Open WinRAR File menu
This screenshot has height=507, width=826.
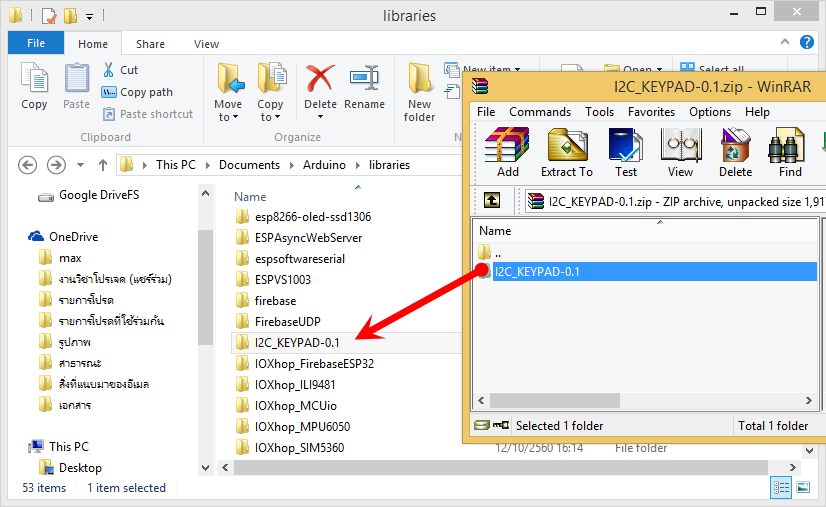(486, 112)
